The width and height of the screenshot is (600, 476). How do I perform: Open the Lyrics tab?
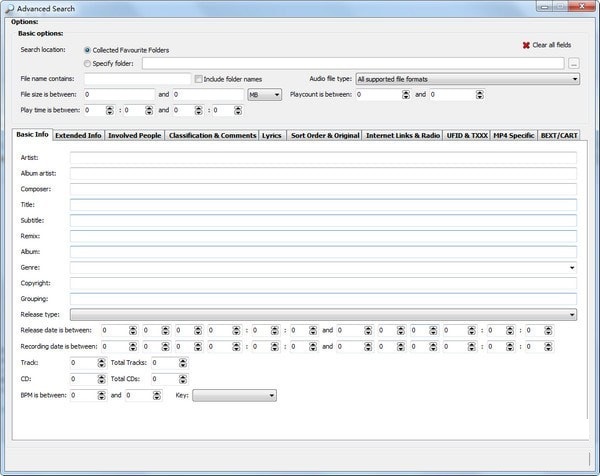pos(271,135)
